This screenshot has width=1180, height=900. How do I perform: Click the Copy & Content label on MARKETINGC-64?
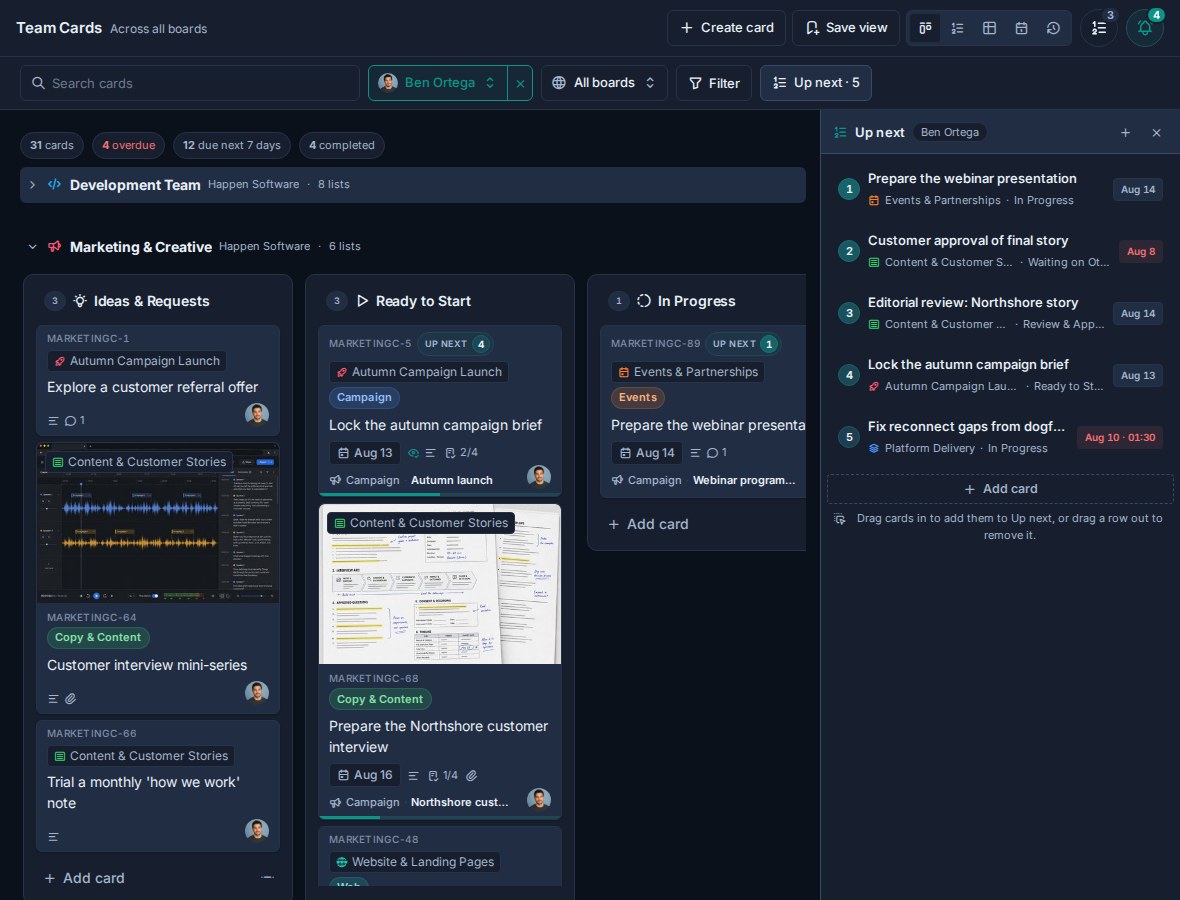[x=98, y=637]
